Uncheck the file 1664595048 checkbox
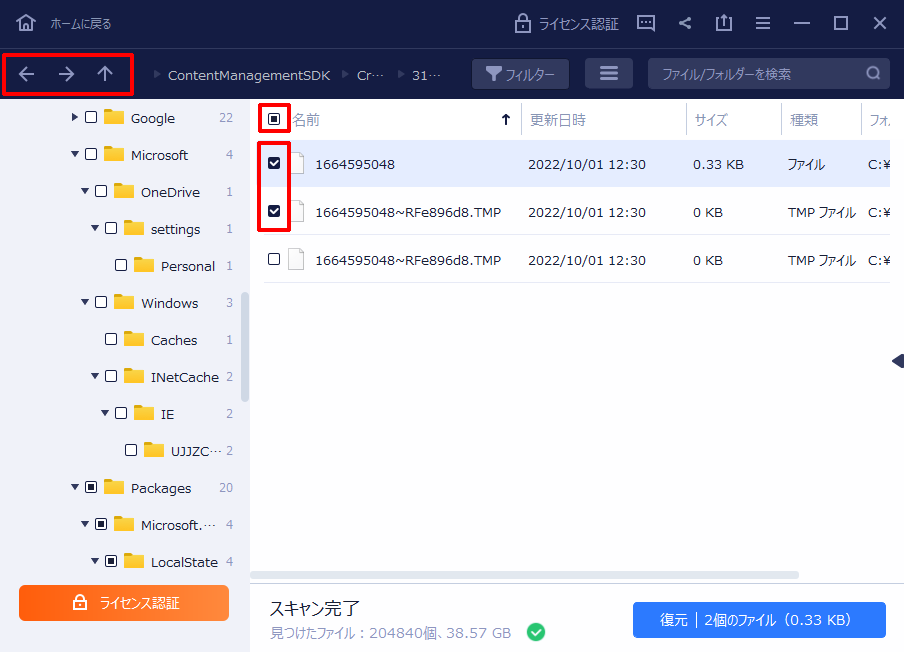Image resolution: width=904 pixels, height=652 pixels. coord(274,164)
